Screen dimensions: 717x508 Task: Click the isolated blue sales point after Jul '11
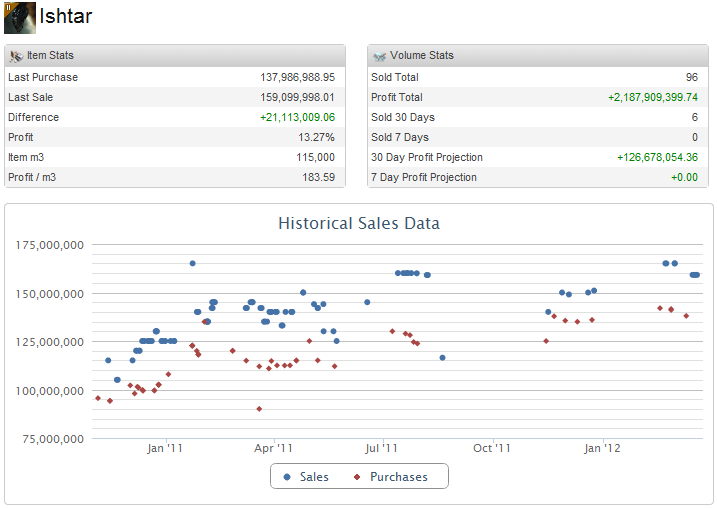pos(442,357)
